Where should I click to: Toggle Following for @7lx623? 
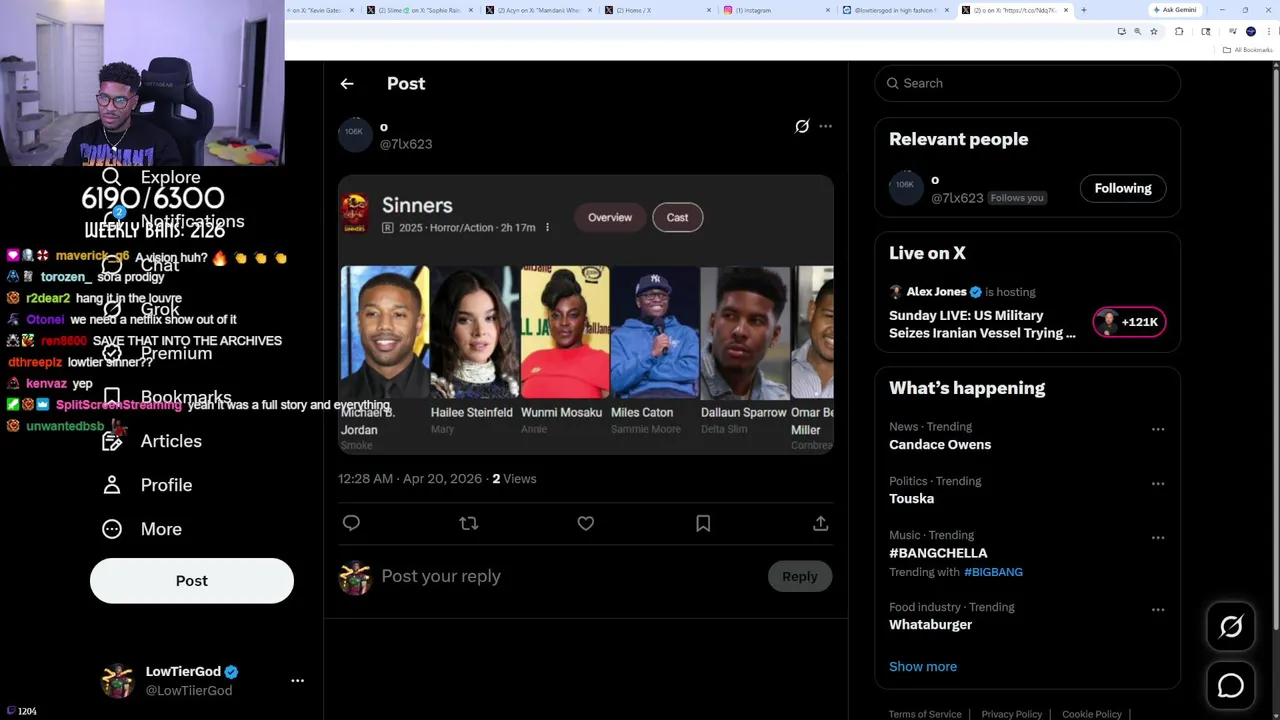[1123, 188]
